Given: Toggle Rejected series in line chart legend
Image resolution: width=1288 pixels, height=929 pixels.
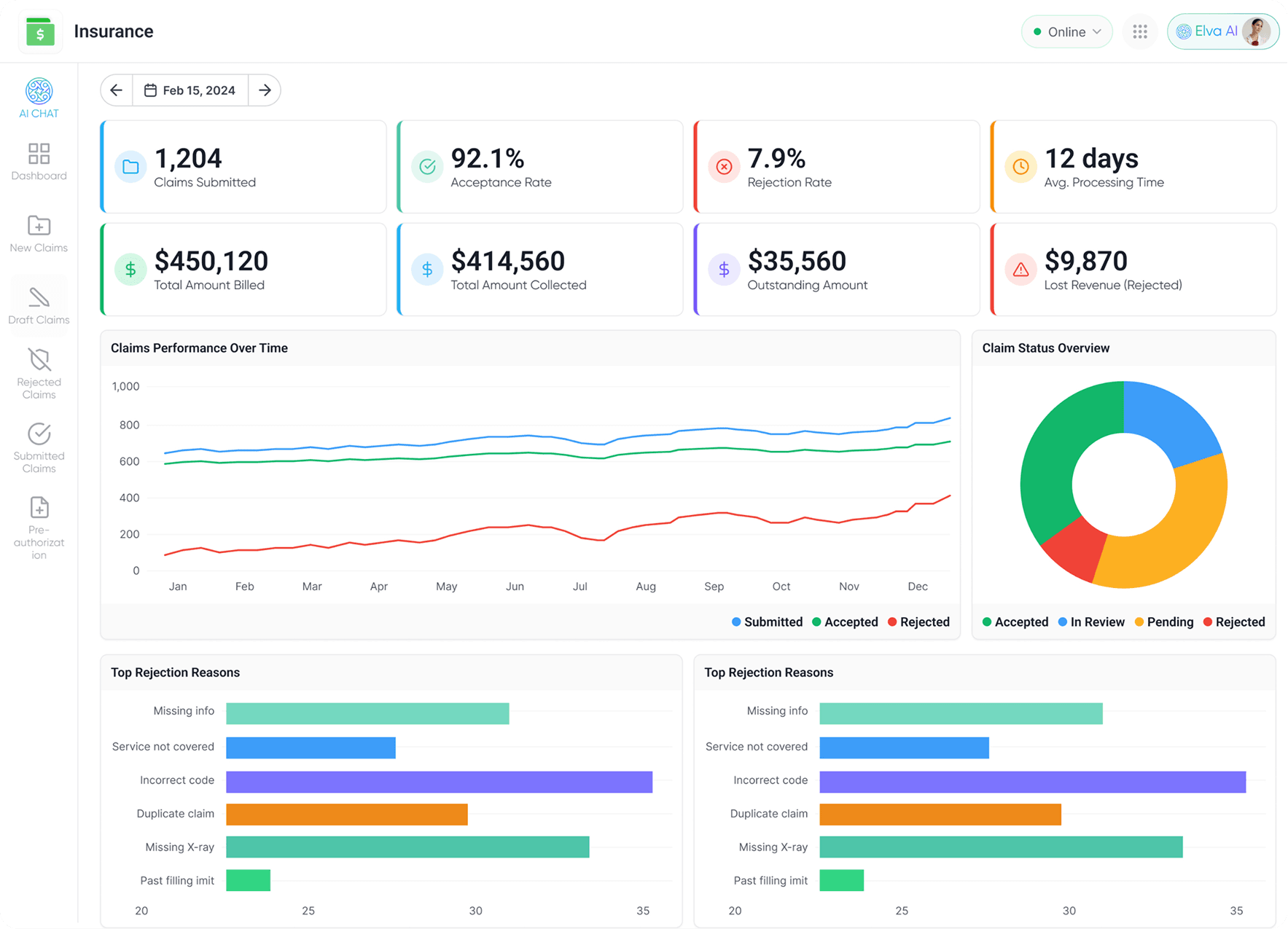Looking at the screenshot, I should click(918, 622).
